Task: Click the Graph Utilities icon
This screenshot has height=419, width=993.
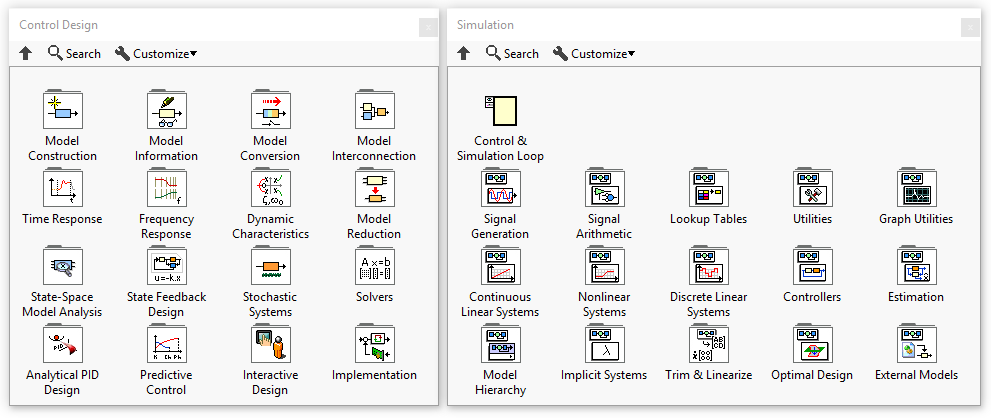Action: [x=916, y=188]
